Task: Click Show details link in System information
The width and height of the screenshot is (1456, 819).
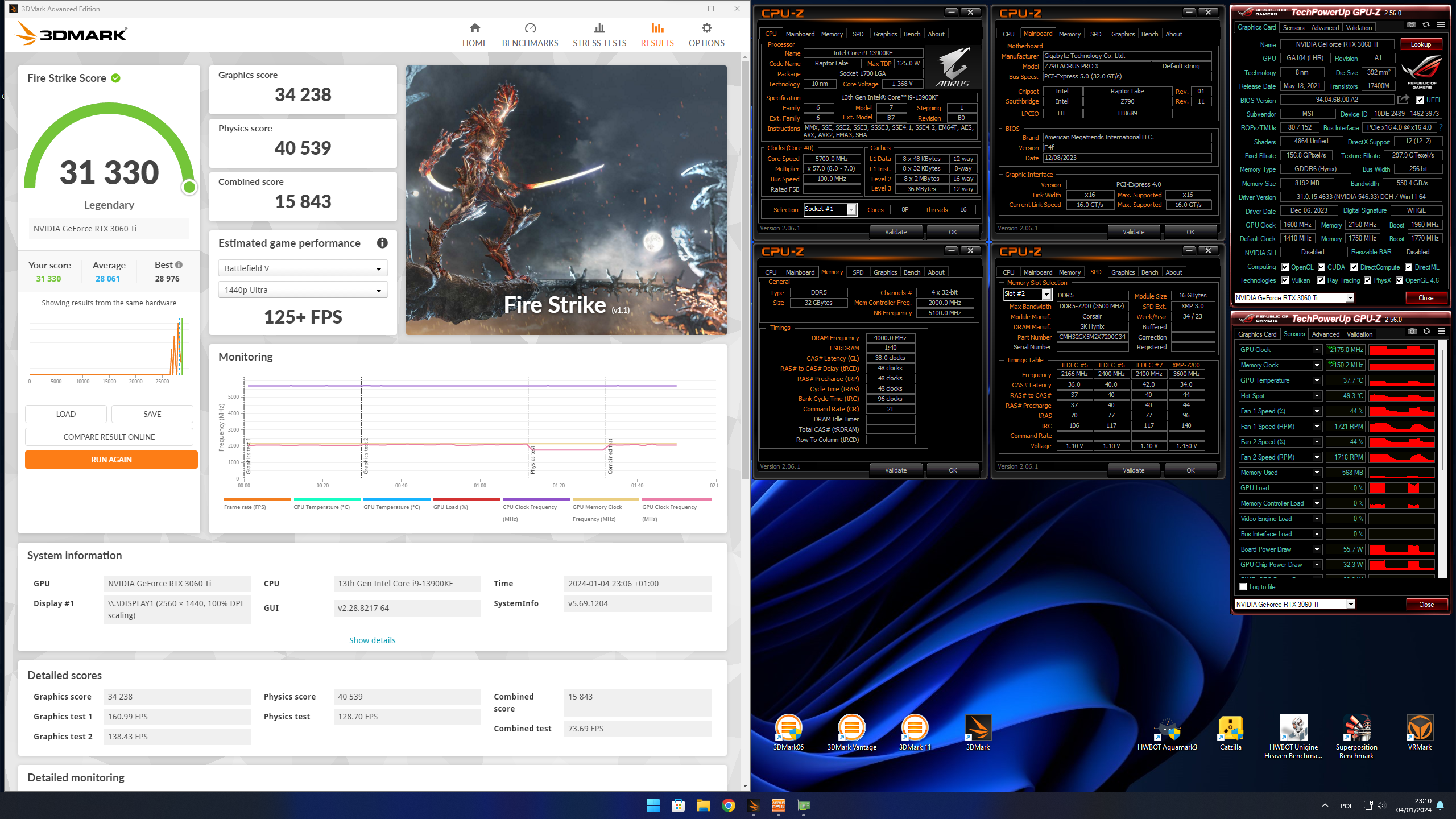Action: (372, 640)
